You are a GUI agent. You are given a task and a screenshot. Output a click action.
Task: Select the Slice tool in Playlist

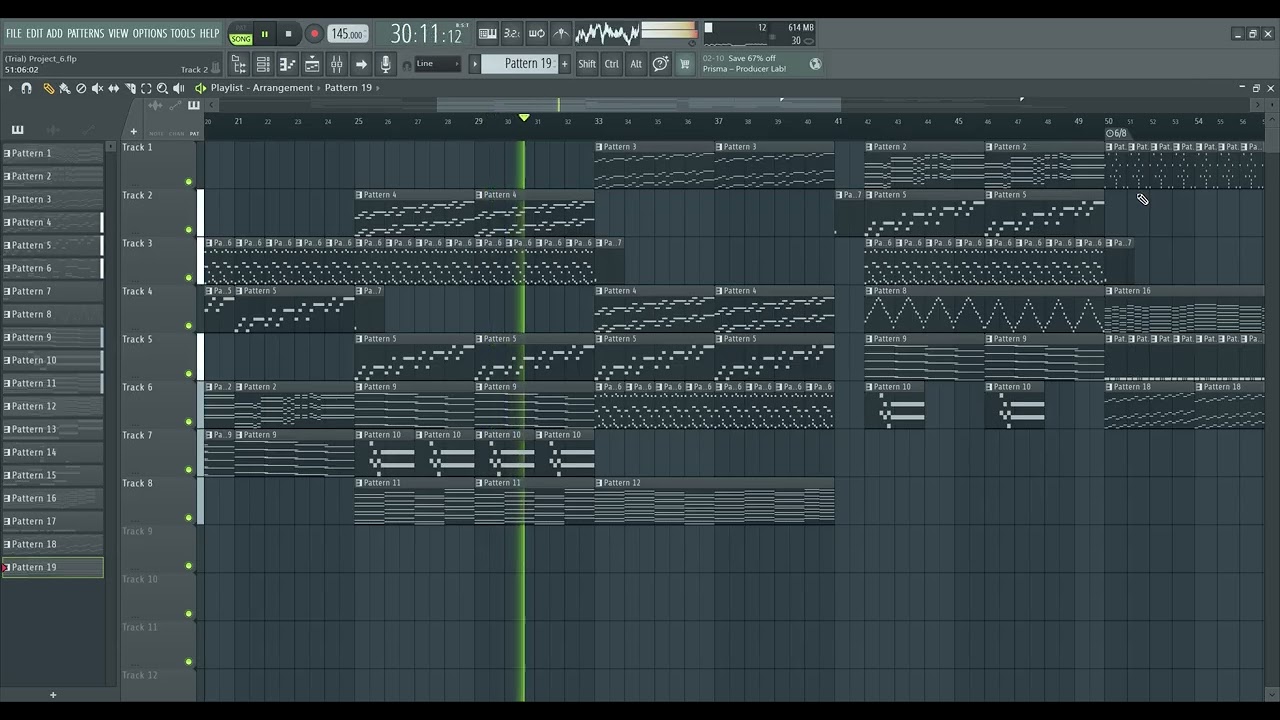pyautogui.click(x=129, y=88)
